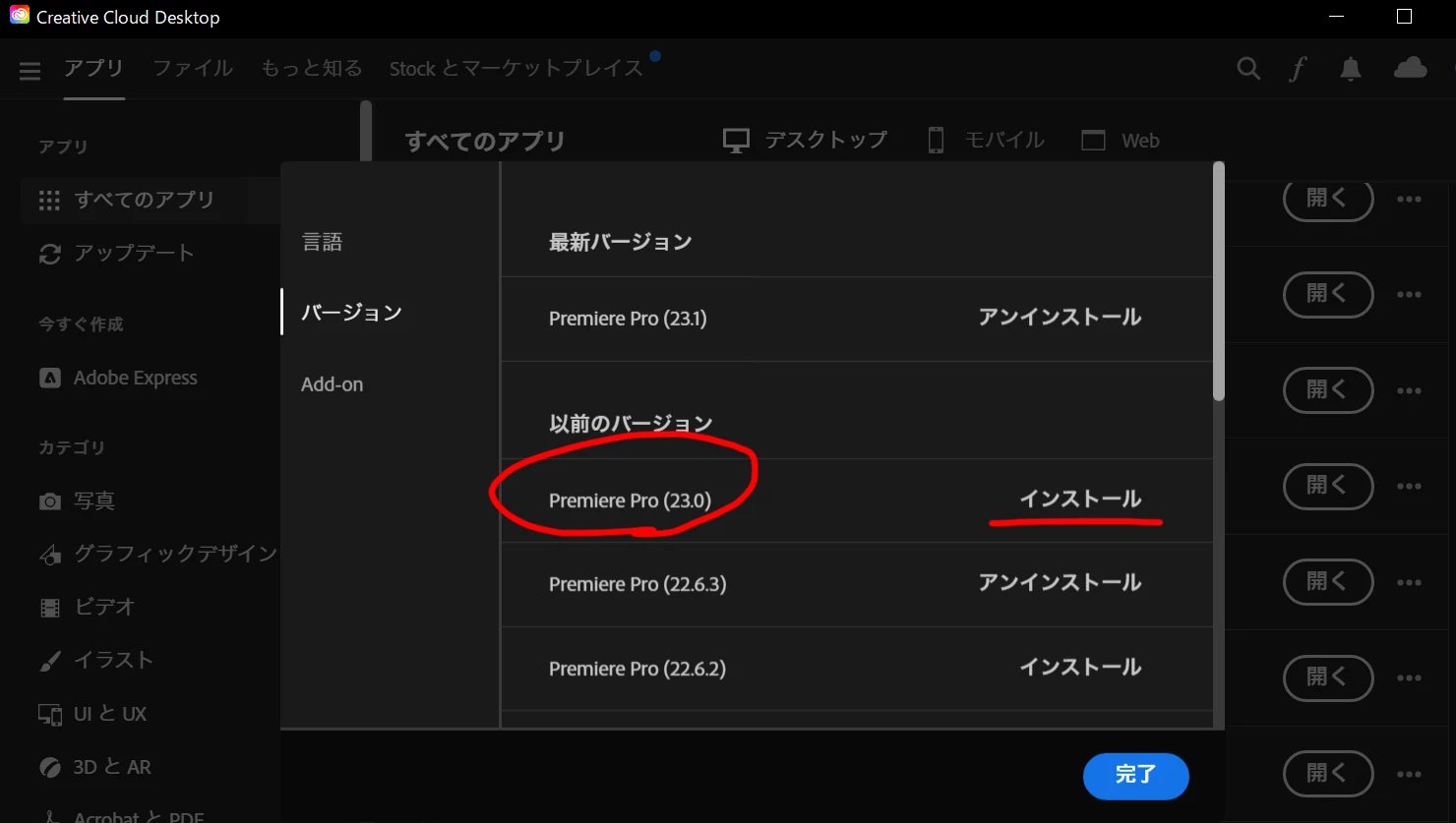This screenshot has width=1456, height=823.
Task: Uninstall Premiere Pro (23.1)
Action: tap(1060, 318)
